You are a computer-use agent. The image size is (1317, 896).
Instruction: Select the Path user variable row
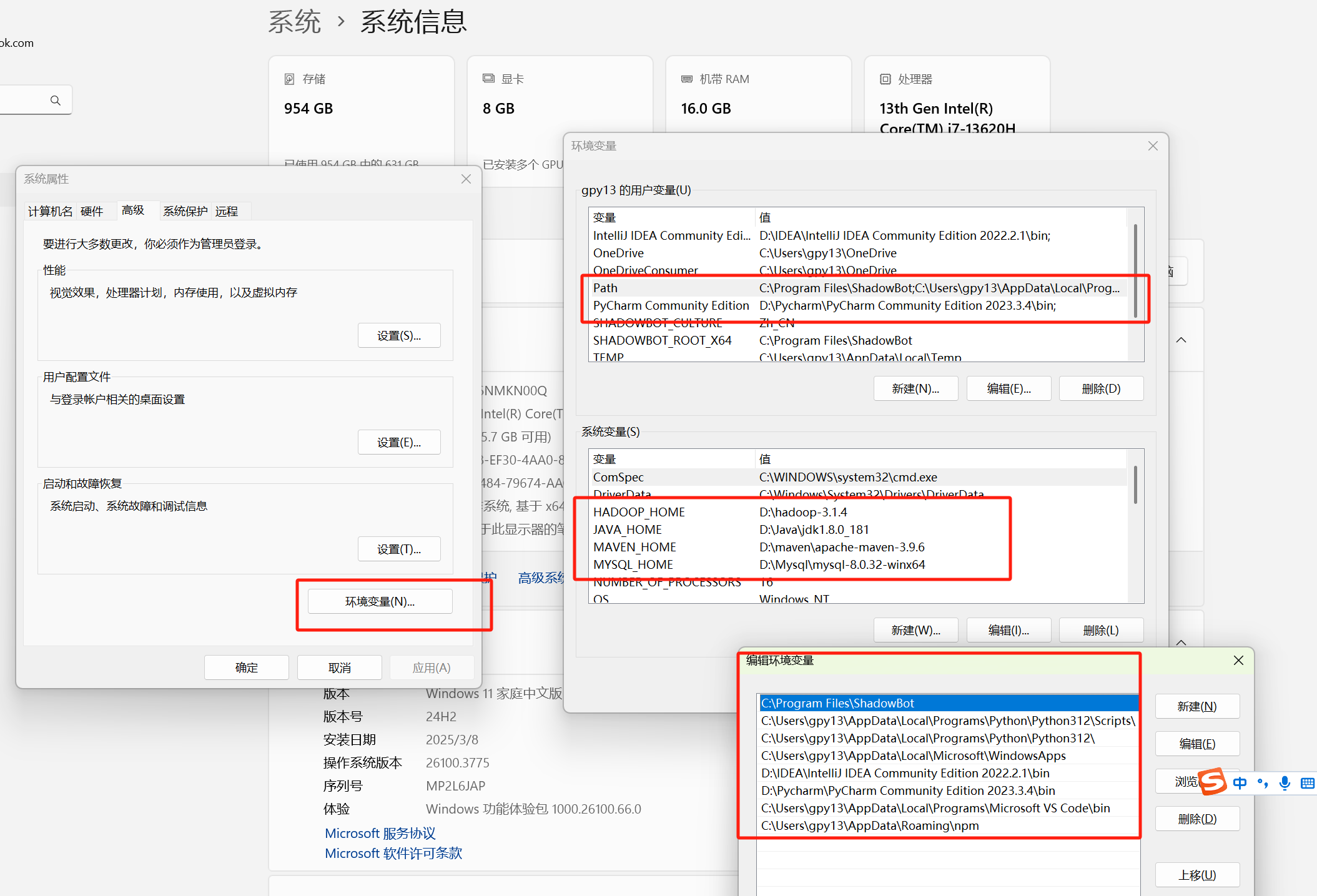(x=605, y=288)
